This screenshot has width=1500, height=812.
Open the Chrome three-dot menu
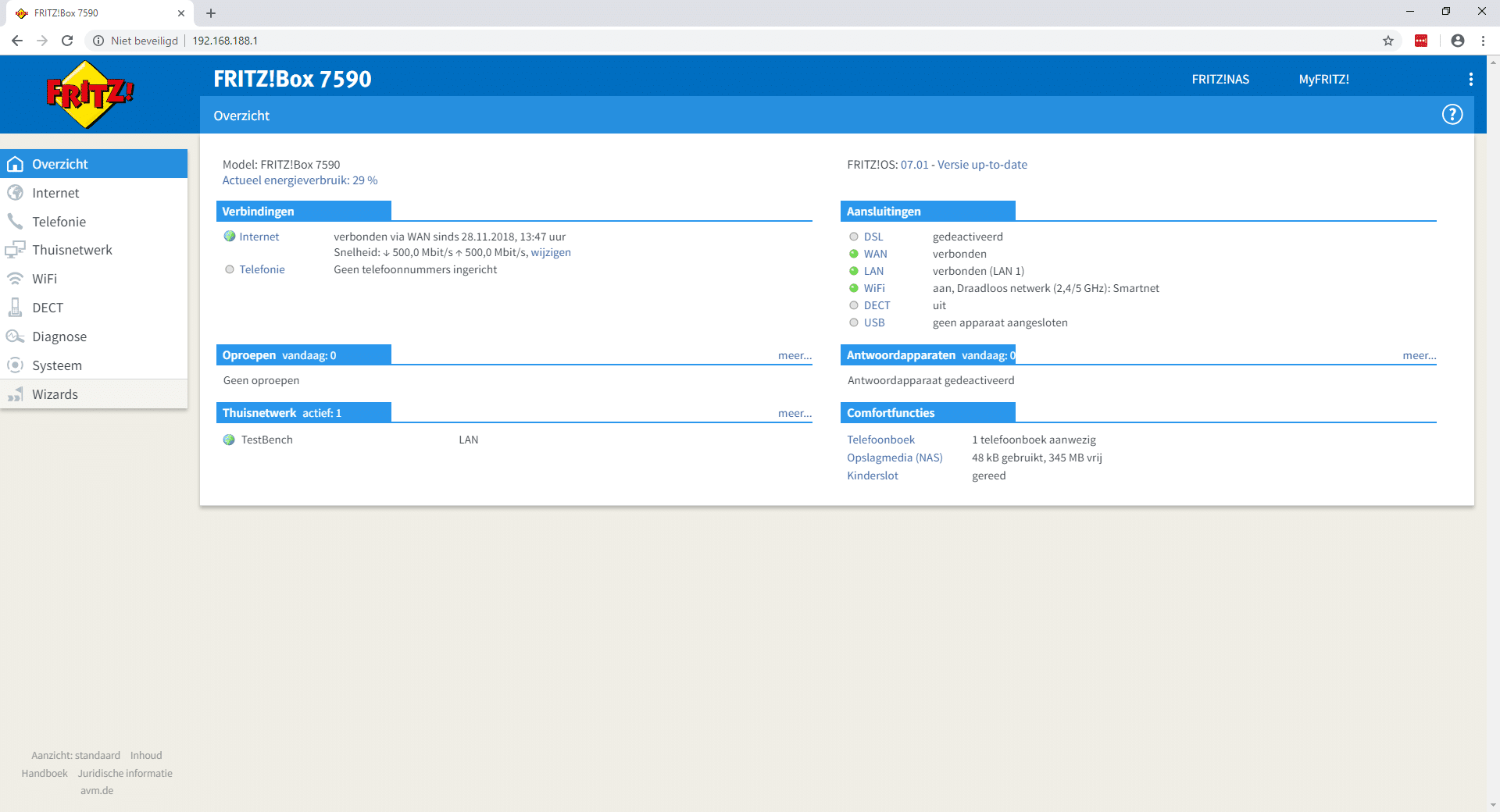point(1483,41)
